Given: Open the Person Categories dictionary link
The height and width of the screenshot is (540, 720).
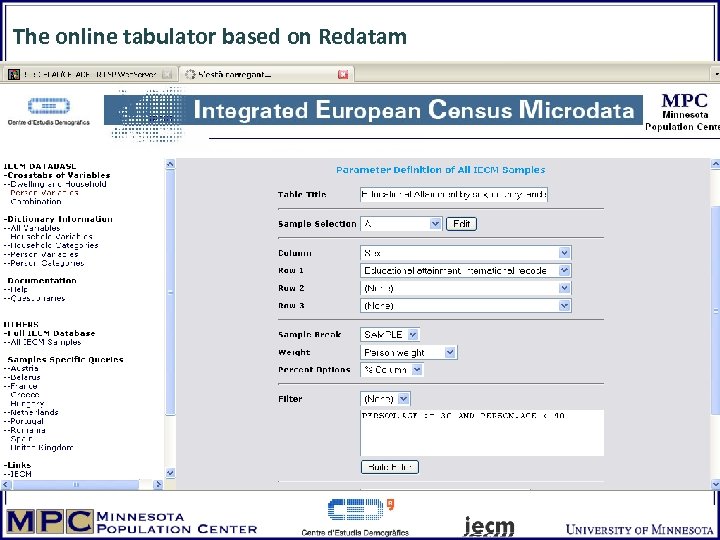Looking at the screenshot, I should click(x=44, y=263).
